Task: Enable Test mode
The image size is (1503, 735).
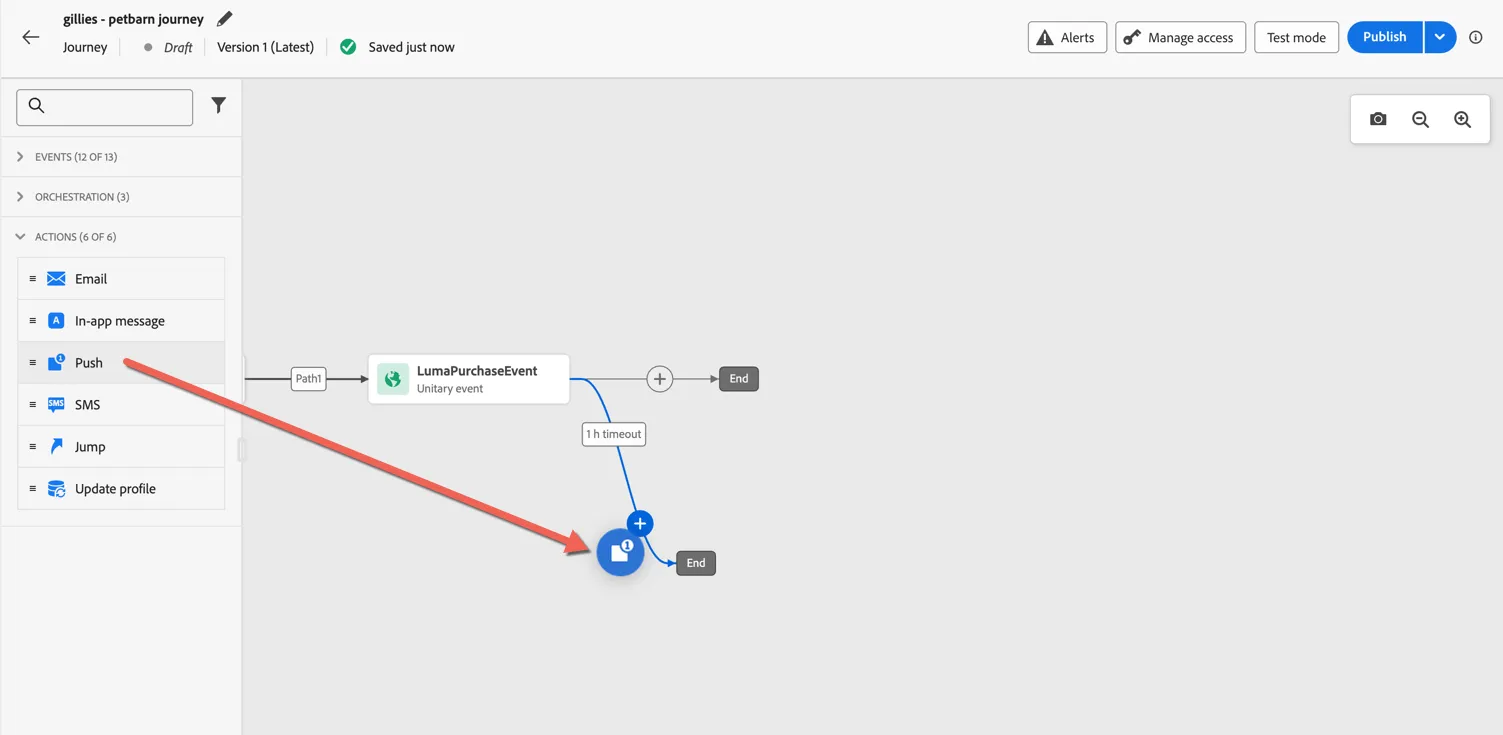Action: point(1296,37)
